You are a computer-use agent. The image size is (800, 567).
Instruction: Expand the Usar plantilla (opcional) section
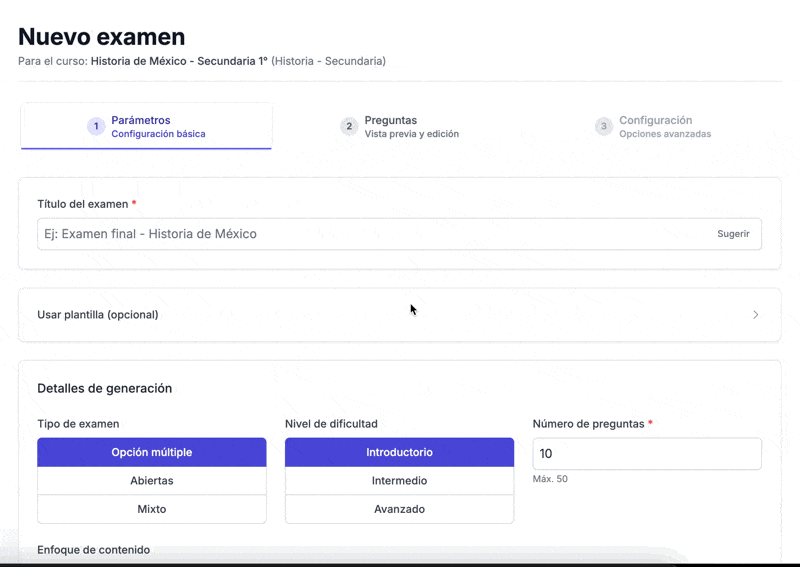point(98,315)
